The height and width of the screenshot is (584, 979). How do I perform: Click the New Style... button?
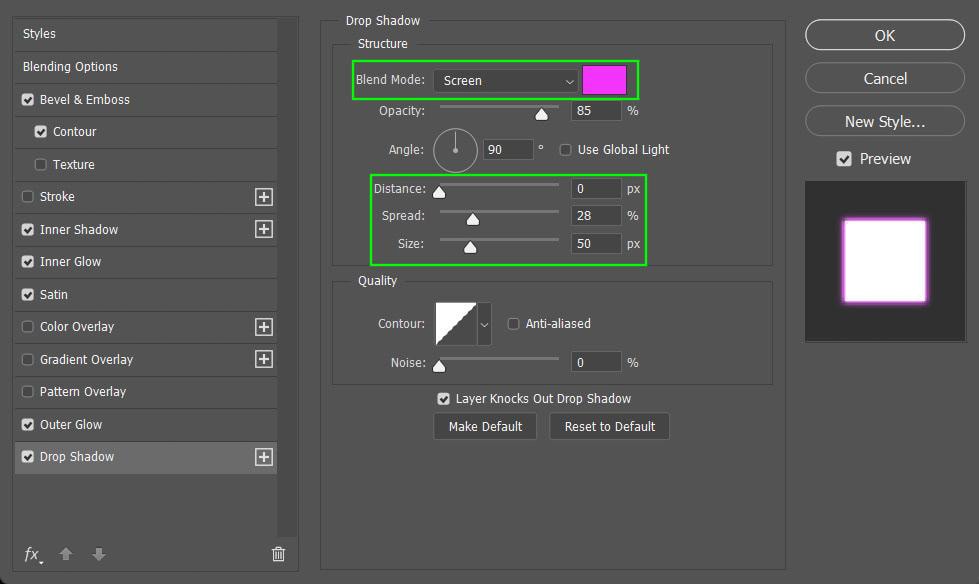pyautogui.click(x=885, y=121)
